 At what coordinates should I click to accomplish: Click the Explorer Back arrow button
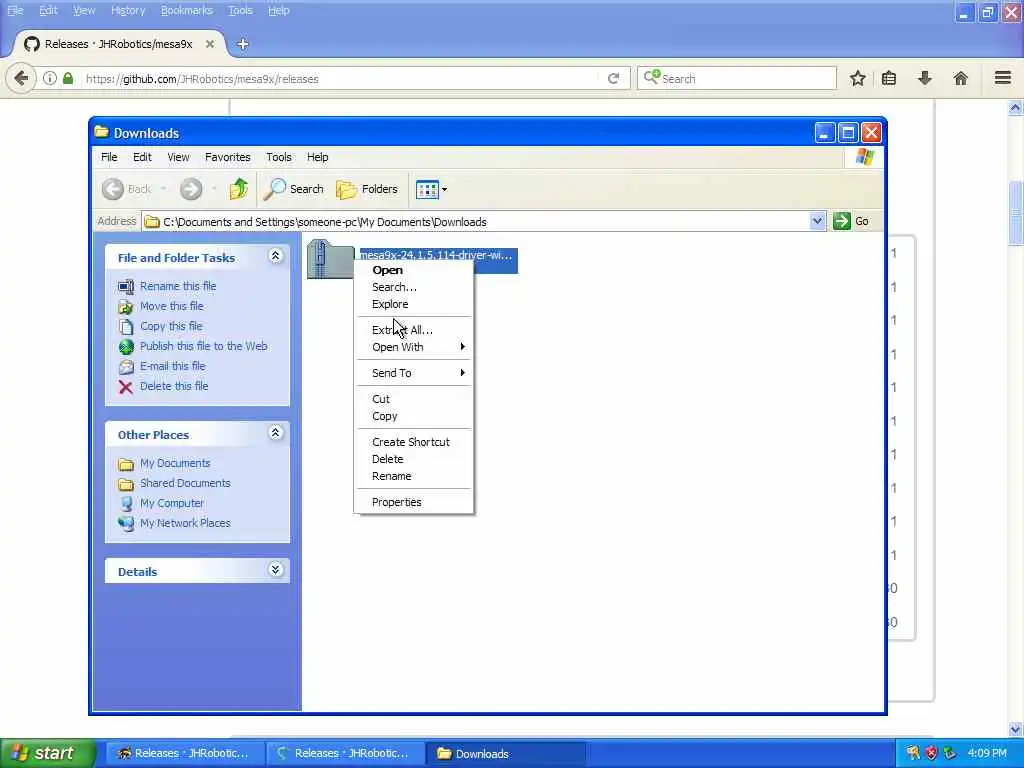[112, 189]
